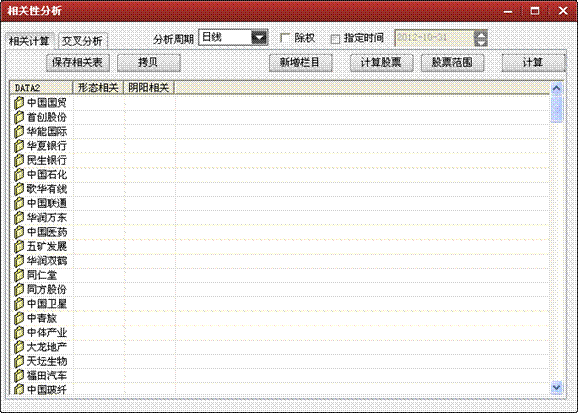Screen dimensions: 578x413
Task: Click the folder icon beside 中体产业
Action: [19, 333]
